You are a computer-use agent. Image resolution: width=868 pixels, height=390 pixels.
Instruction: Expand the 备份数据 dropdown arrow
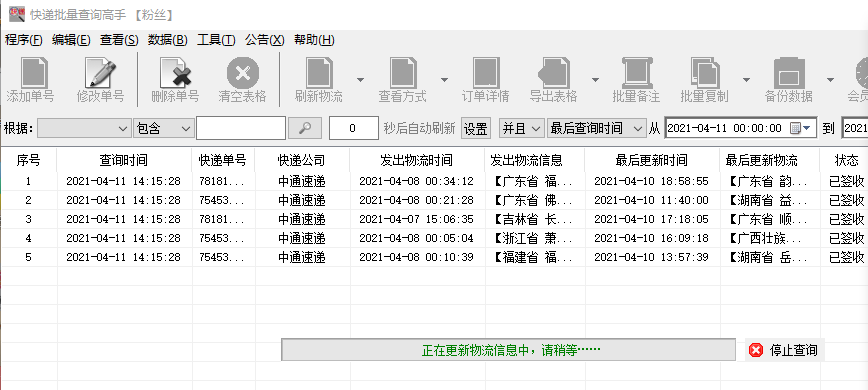pos(830,80)
